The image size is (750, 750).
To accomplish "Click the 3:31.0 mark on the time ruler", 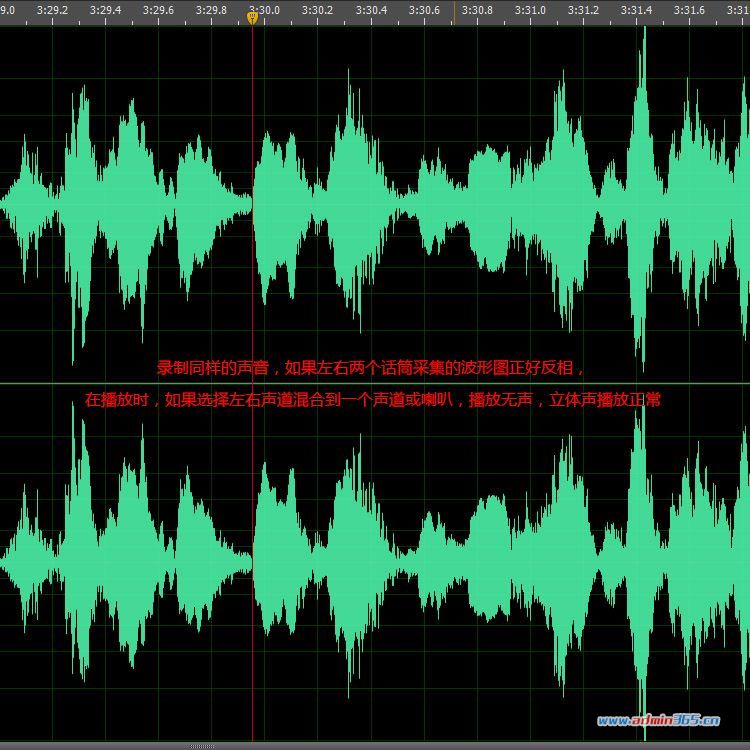I will [530, 10].
